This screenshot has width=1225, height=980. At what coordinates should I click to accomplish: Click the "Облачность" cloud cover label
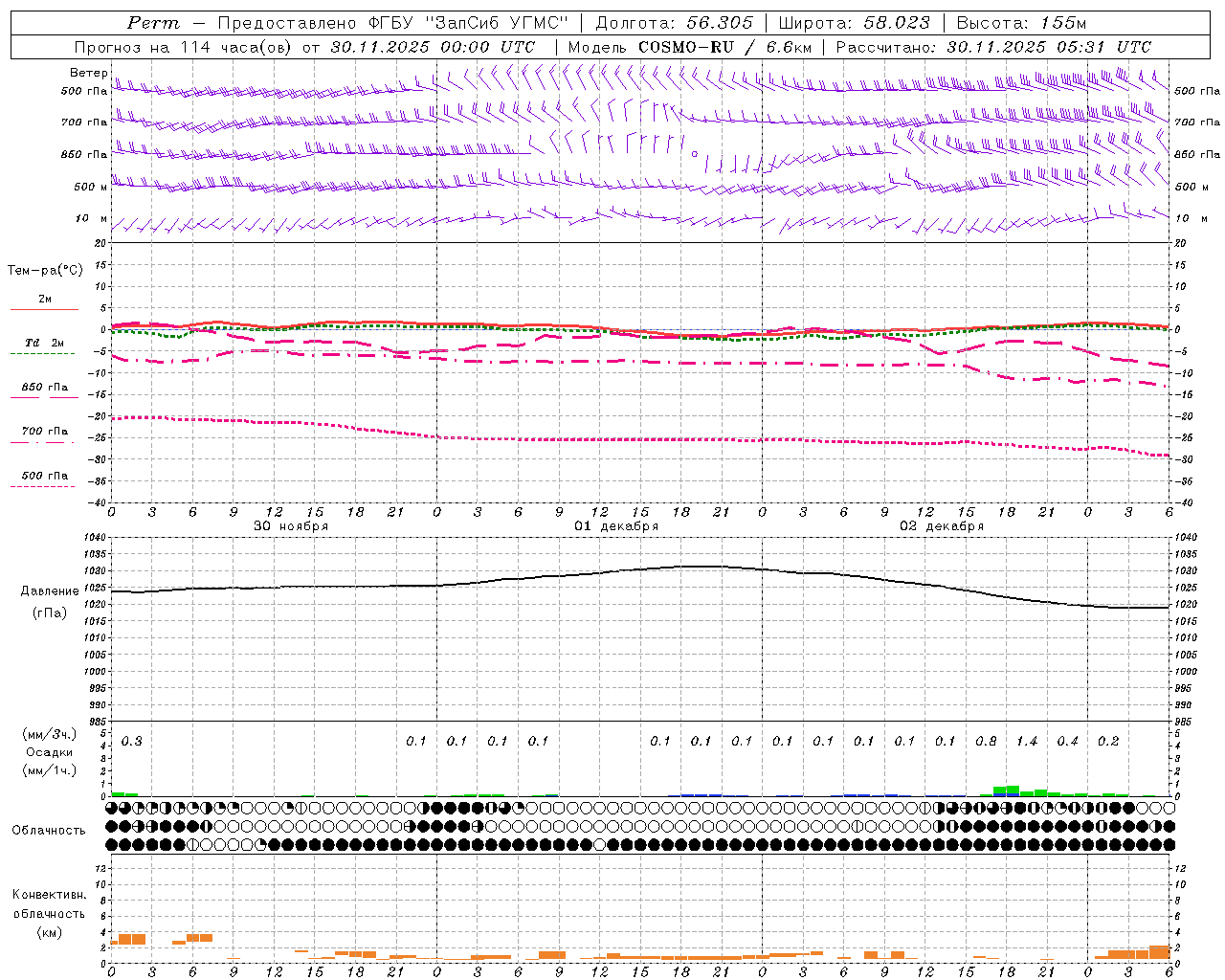point(49,831)
